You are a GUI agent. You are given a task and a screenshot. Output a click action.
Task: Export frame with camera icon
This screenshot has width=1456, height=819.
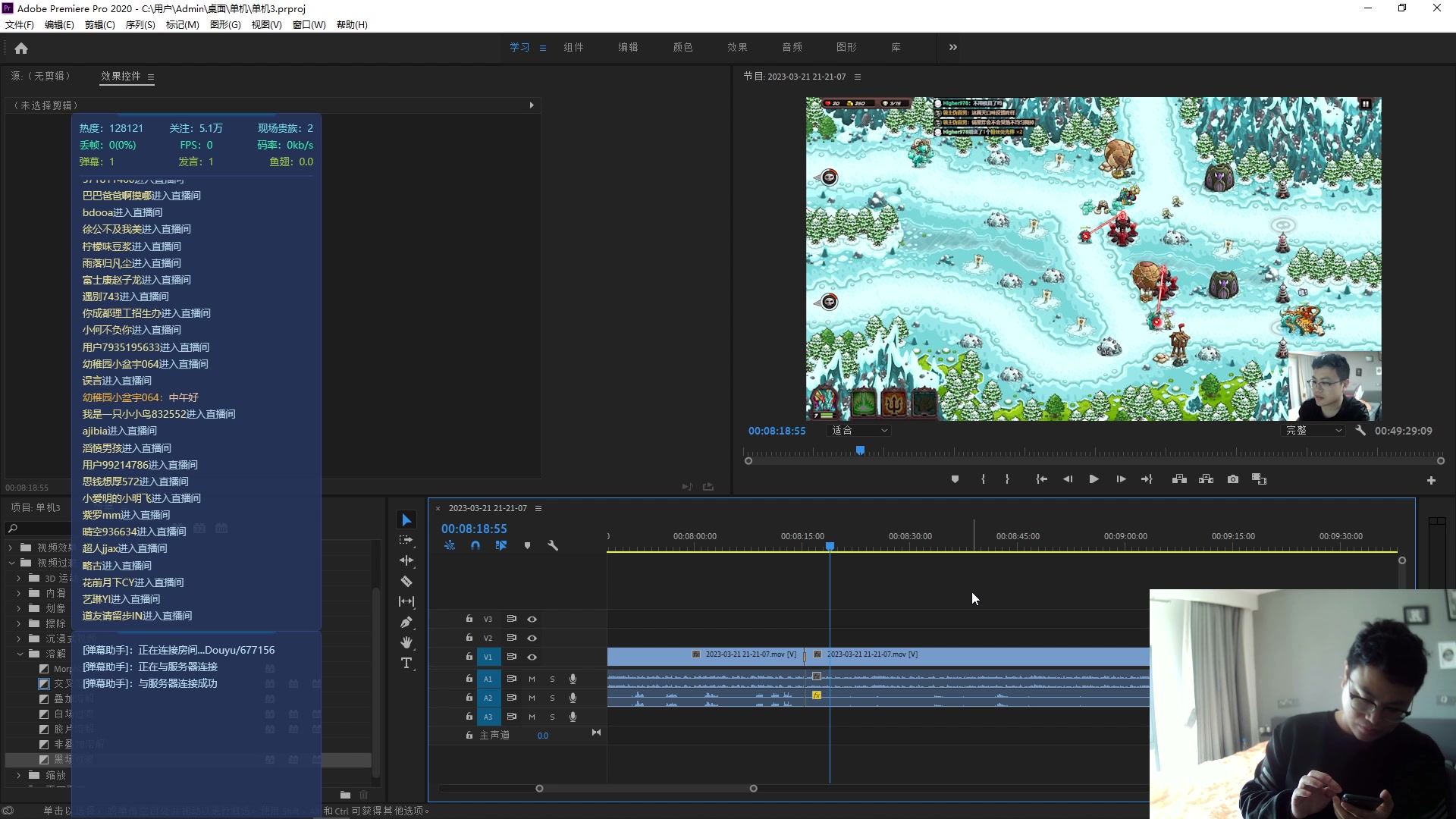[x=1233, y=479]
